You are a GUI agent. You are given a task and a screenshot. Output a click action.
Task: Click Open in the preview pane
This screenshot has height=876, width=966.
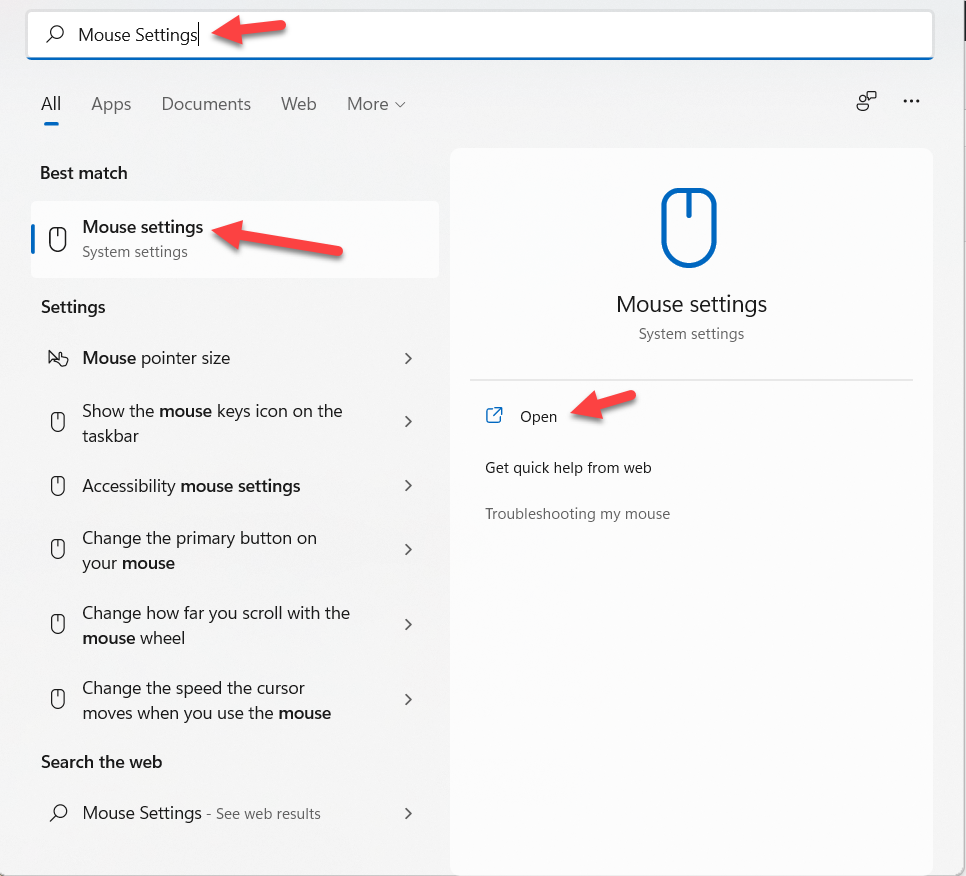point(538,417)
